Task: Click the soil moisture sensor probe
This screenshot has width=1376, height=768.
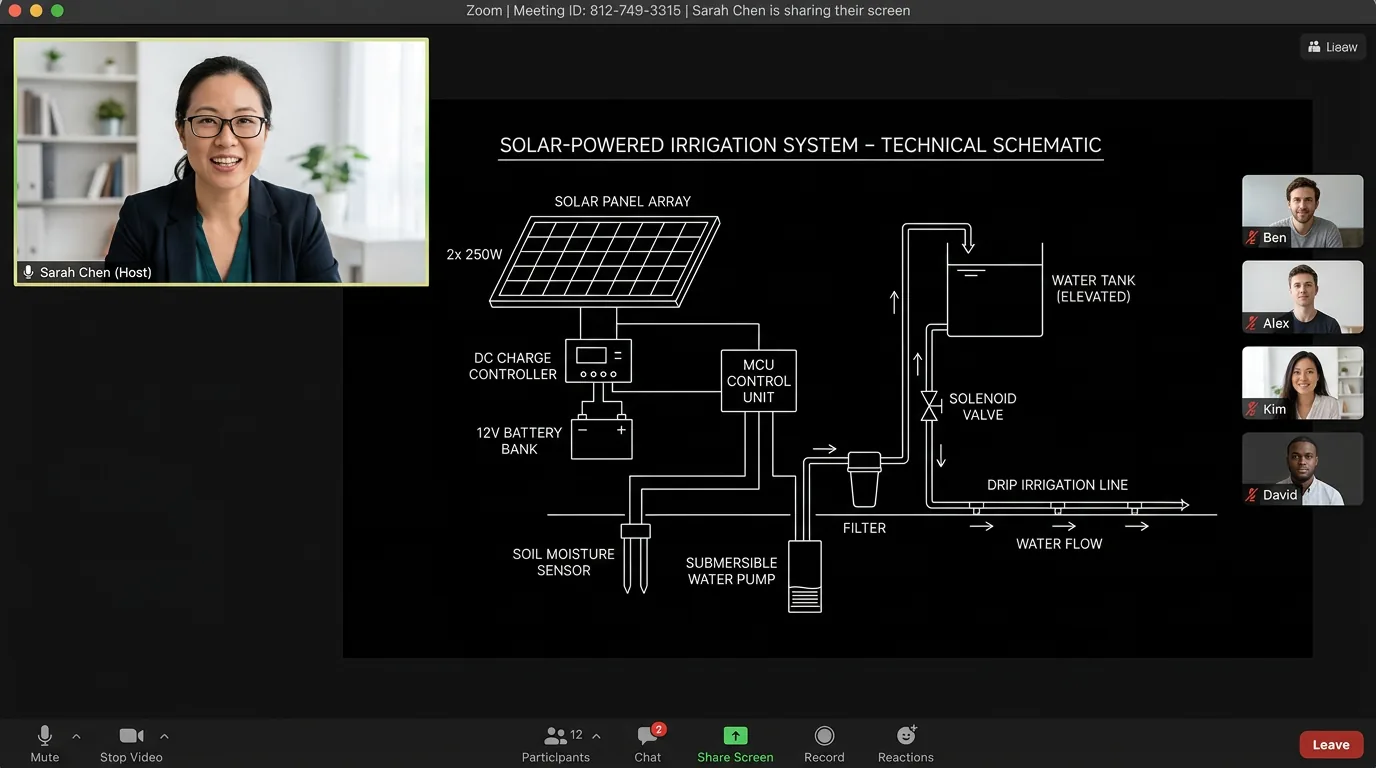Action: point(636,558)
